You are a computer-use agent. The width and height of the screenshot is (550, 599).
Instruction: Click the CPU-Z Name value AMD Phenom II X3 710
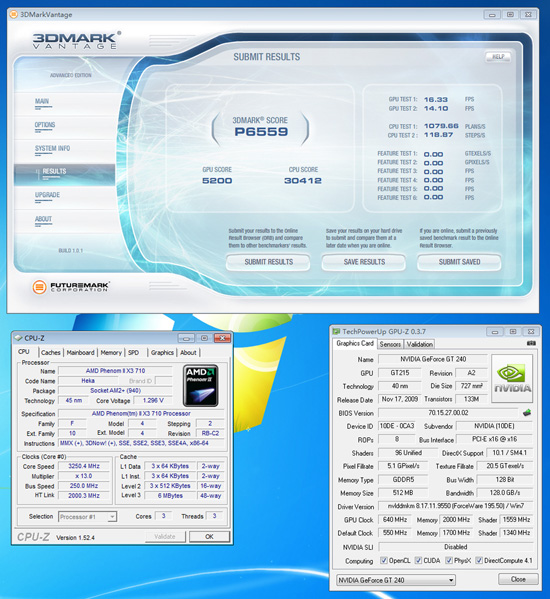[x=115, y=371]
